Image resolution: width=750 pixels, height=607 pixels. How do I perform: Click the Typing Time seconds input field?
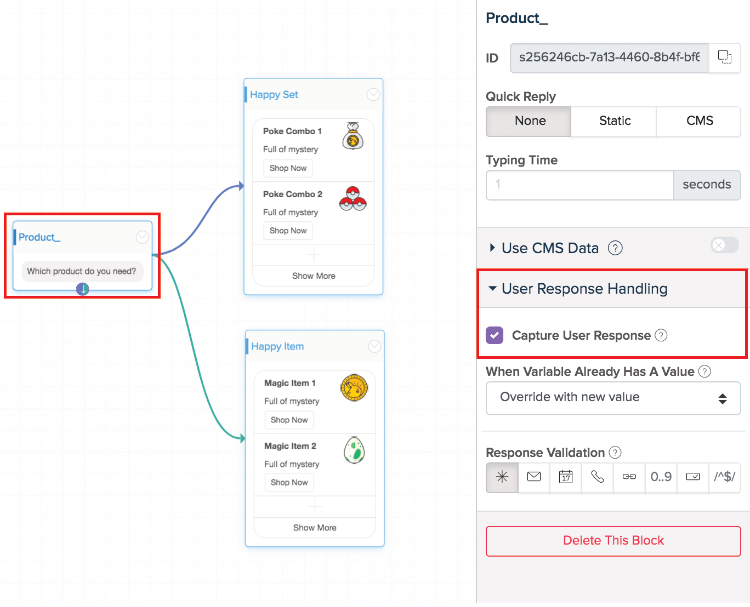pos(580,185)
